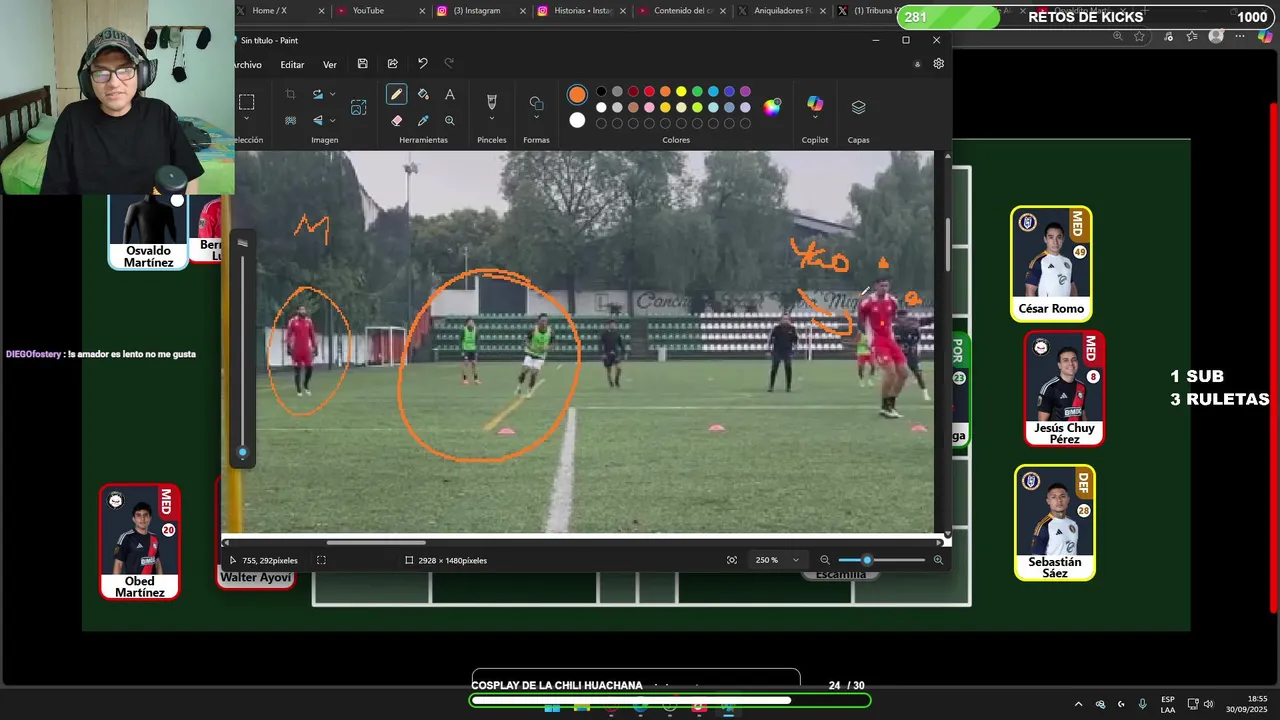Show hidden system tray icons chevron
The image size is (1280, 720).
tap(1078, 704)
